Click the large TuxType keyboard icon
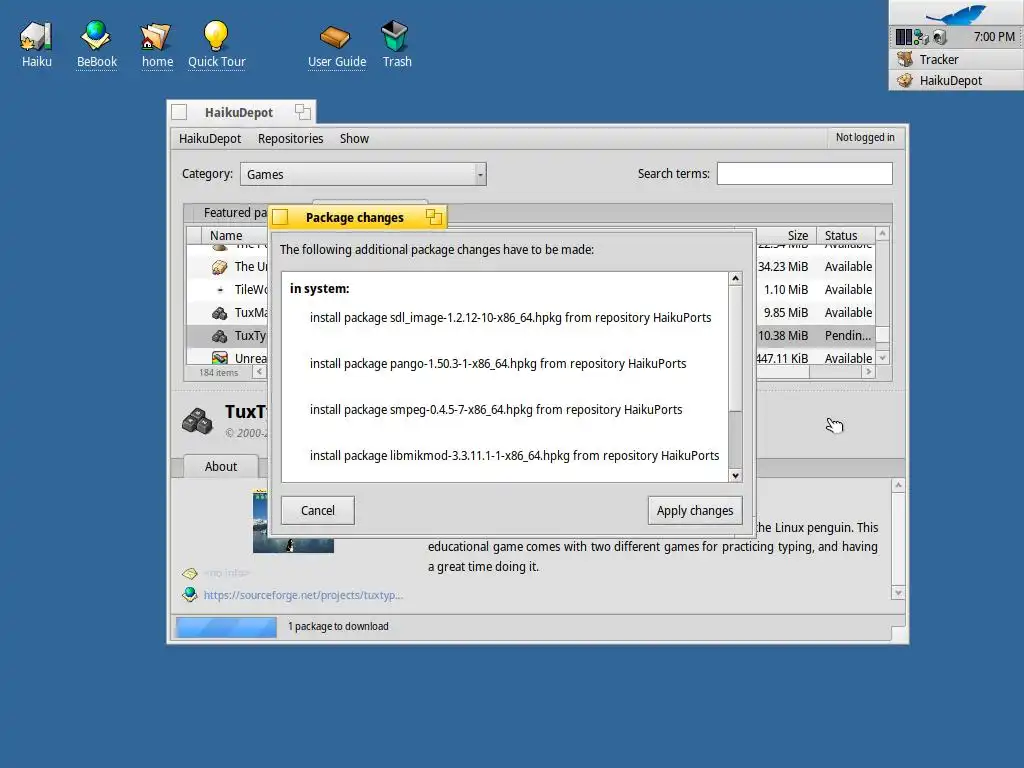Image resolution: width=1024 pixels, height=768 pixels. 197,420
